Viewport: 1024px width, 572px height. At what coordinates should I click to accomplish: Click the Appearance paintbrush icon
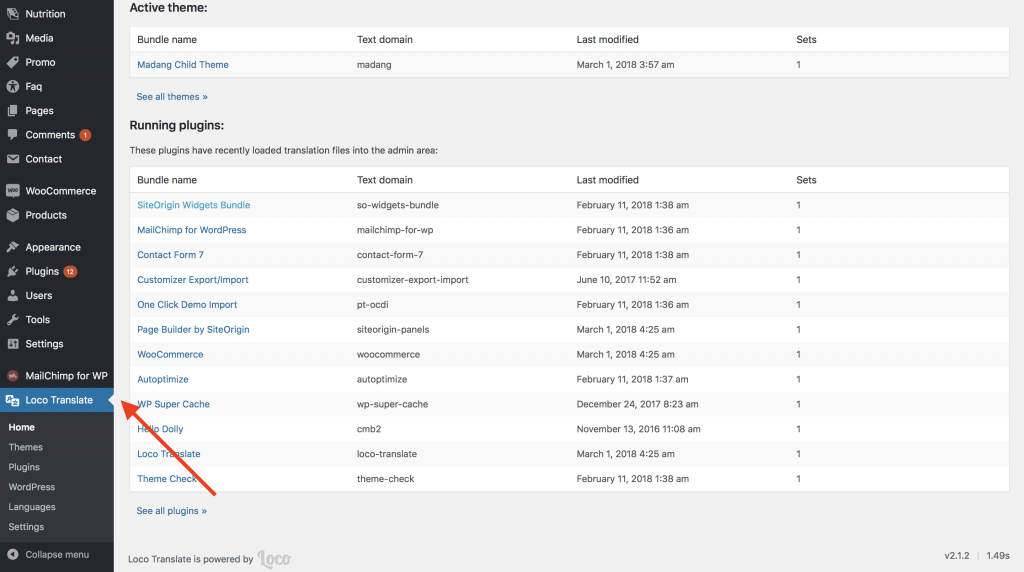12,247
